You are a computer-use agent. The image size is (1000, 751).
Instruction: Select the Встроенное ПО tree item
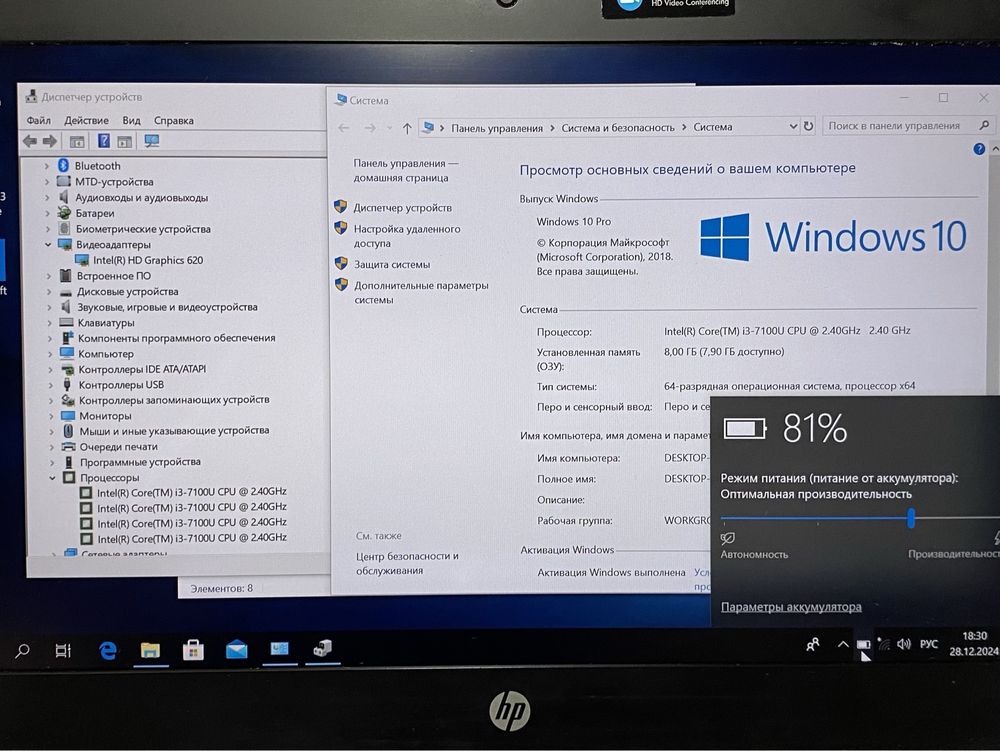(x=114, y=276)
